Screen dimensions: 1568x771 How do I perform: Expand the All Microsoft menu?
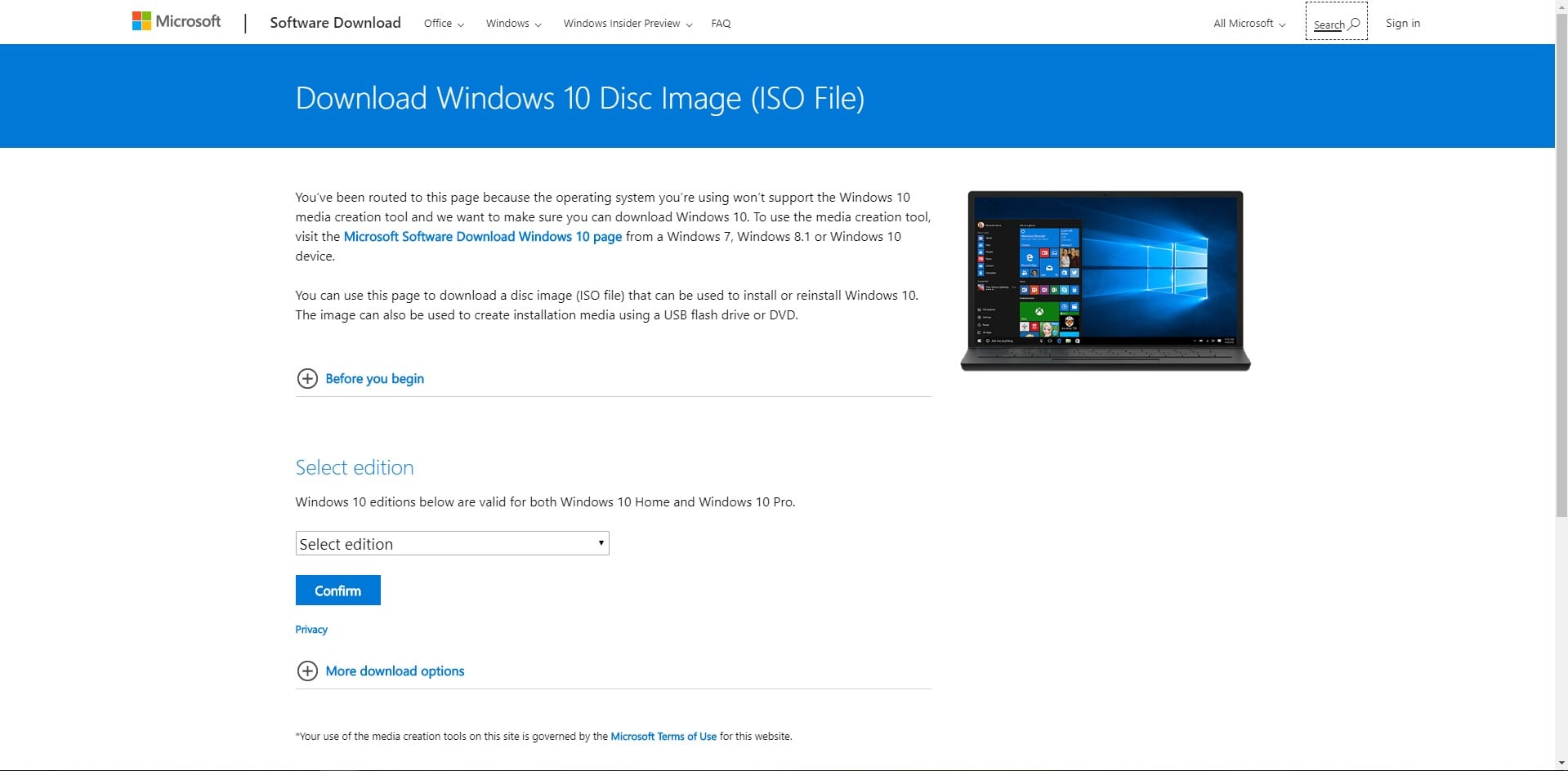click(1249, 24)
